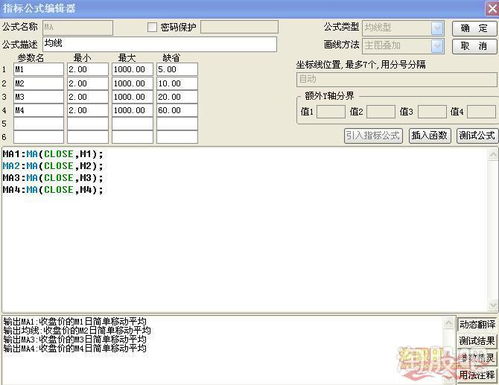This screenshot has height=385, width=499.
Task: Click the default value field 60.00
Action: coord(177,110)
